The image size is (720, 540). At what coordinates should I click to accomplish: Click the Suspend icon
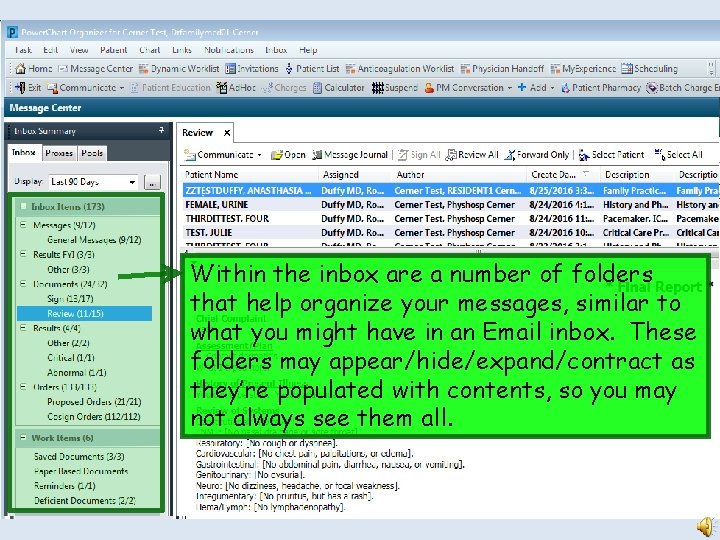coord(395,88)
